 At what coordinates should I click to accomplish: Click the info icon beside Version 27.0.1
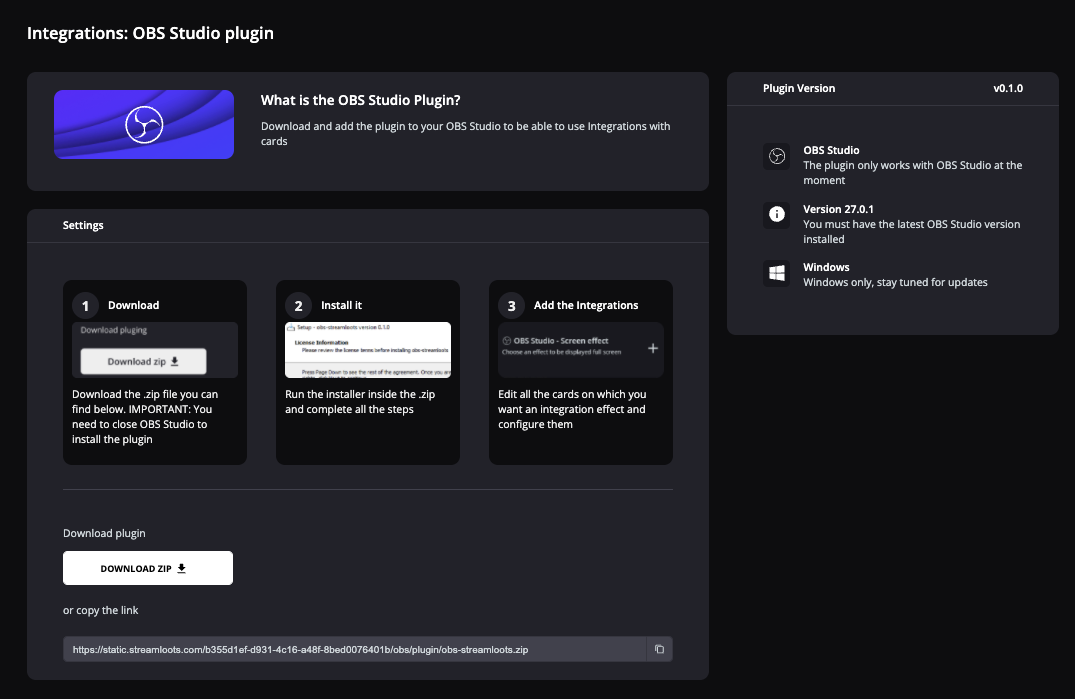coord(776,214)
